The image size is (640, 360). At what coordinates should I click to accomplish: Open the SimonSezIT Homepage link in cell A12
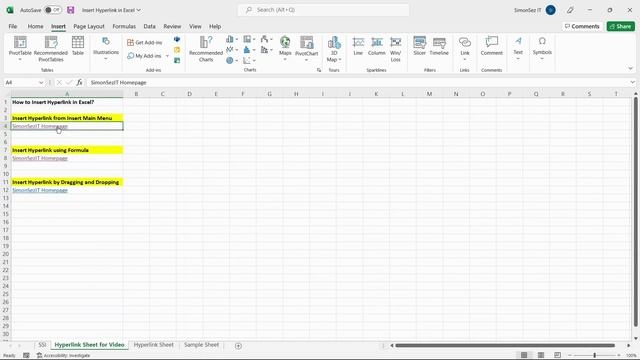pyautogui.click(x=40, y=190)
